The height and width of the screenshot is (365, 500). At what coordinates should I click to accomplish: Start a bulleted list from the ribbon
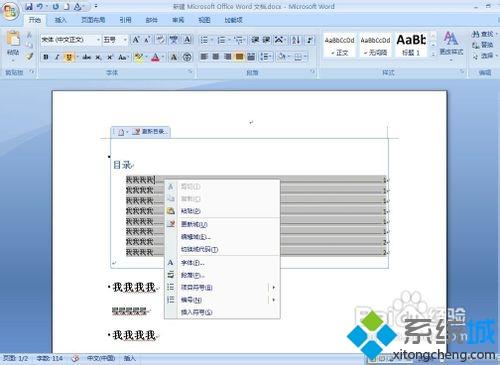(x=204, y=40)
